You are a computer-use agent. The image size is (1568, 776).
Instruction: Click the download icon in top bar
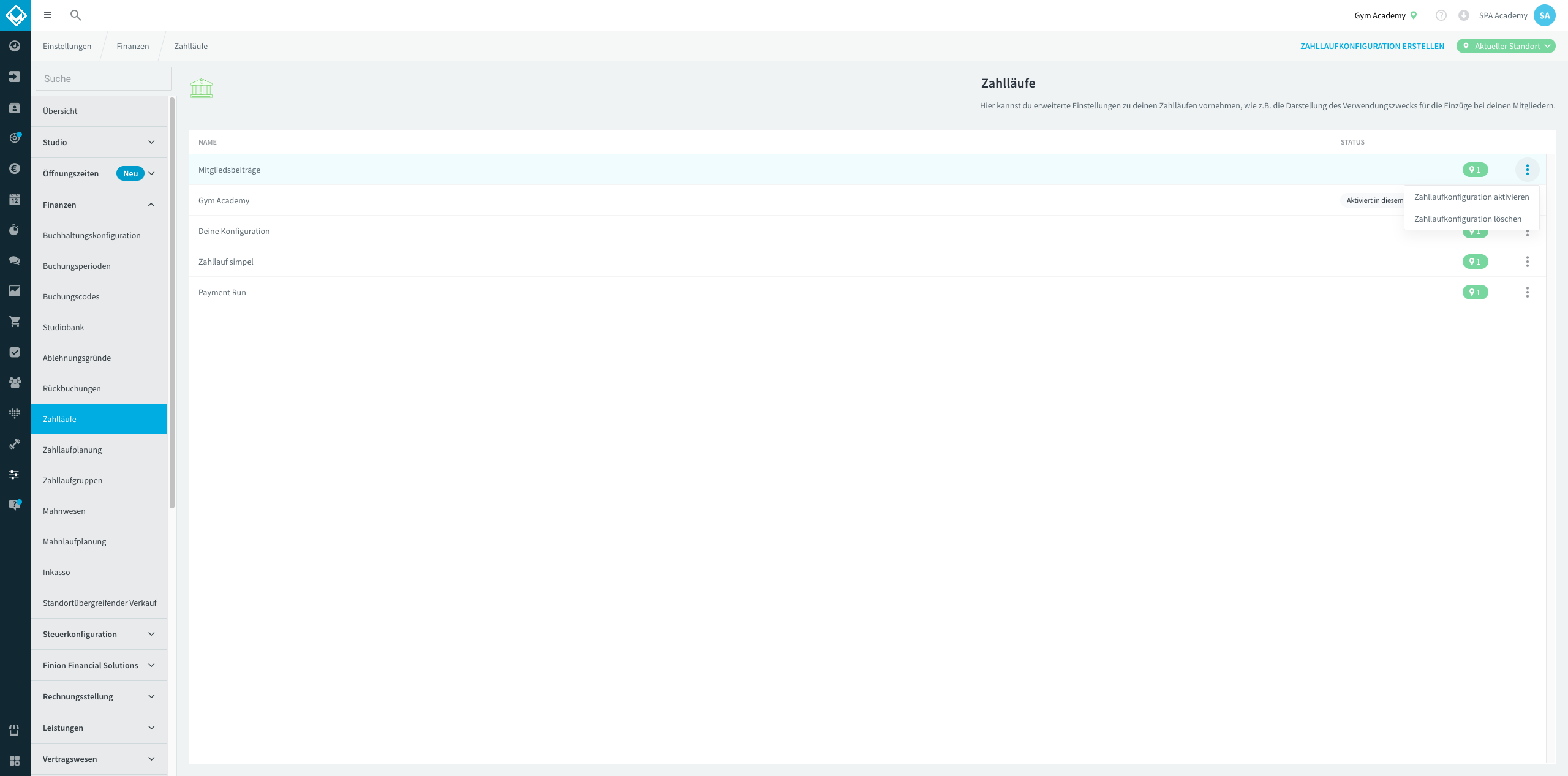tap(1464, 15)
